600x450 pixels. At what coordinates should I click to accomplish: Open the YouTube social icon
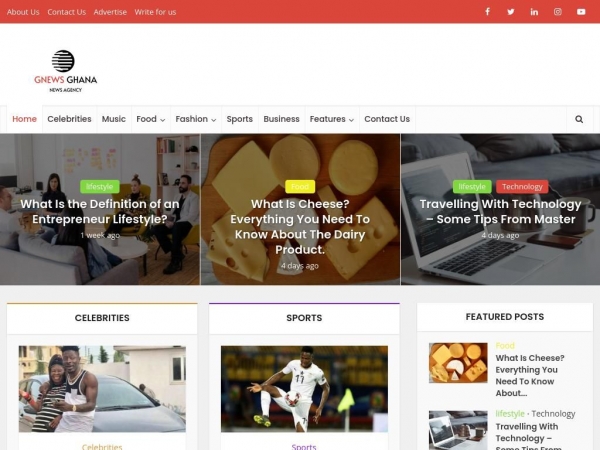click(581, 12)
